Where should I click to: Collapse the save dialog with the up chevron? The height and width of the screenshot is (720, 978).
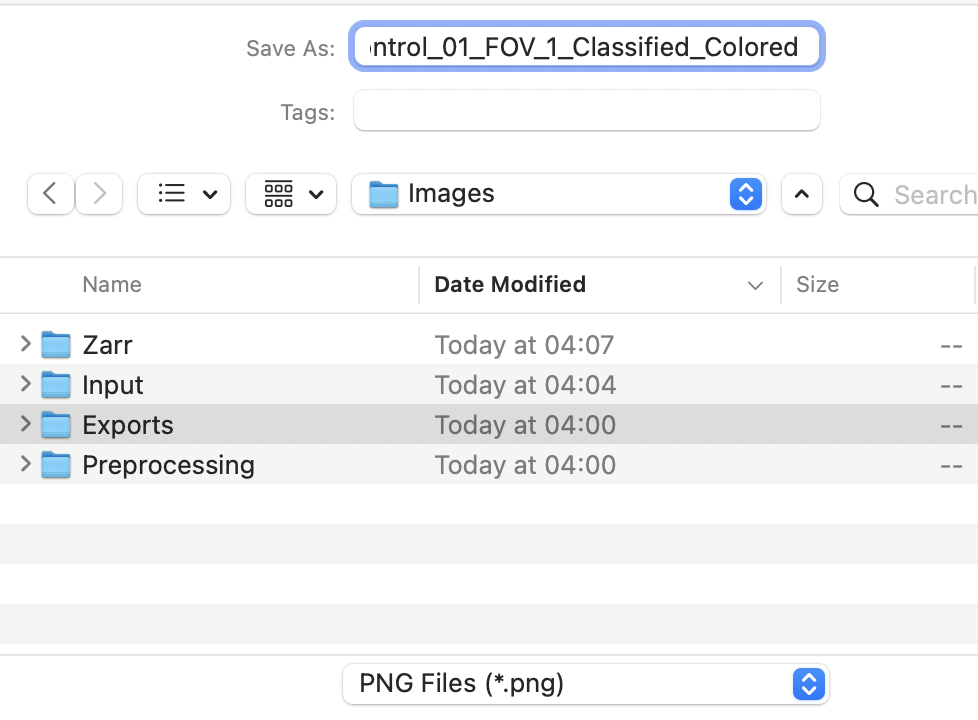pyautogui.click(x=801, y=194)
